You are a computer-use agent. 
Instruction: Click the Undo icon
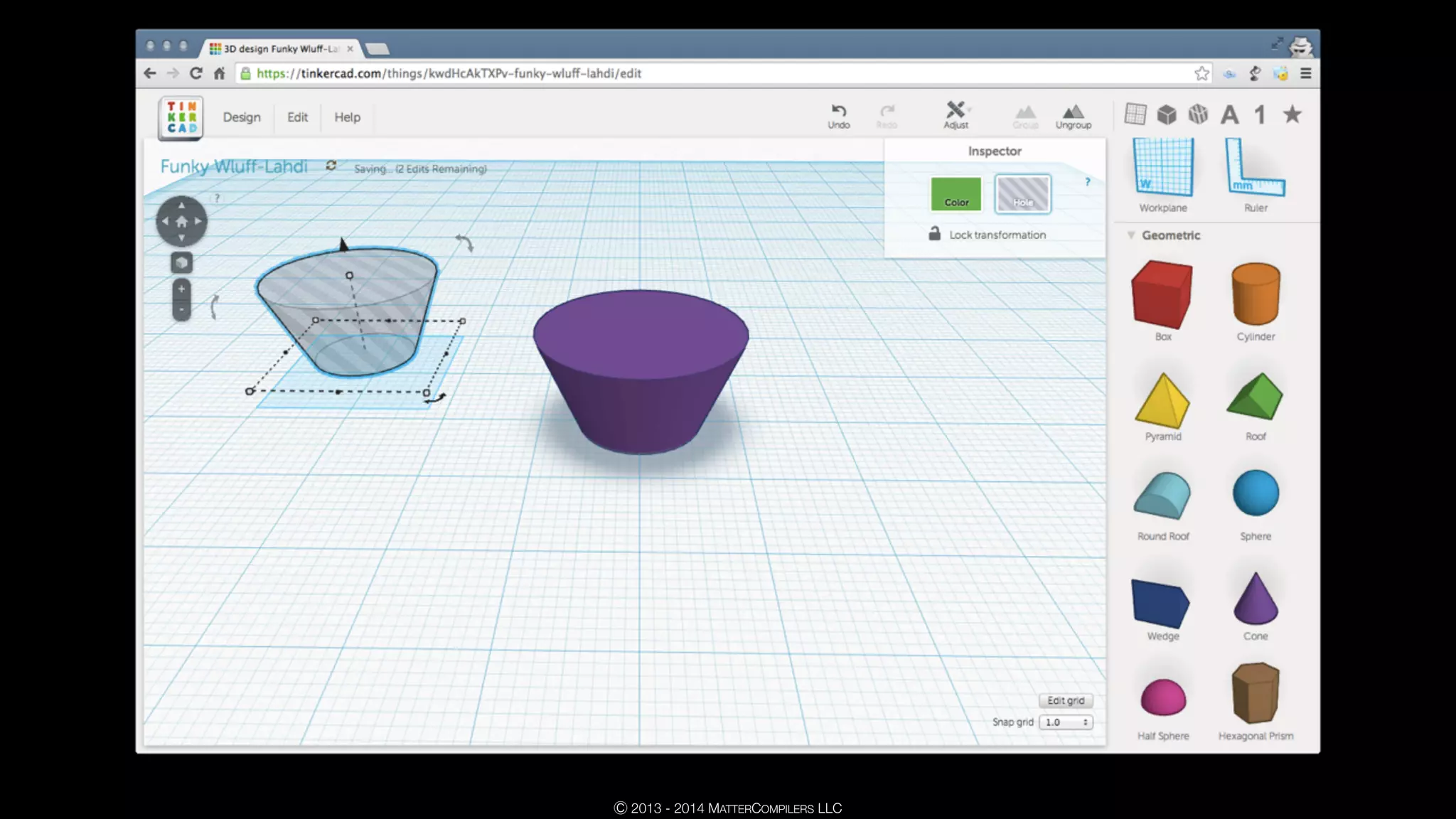[839, 115]
